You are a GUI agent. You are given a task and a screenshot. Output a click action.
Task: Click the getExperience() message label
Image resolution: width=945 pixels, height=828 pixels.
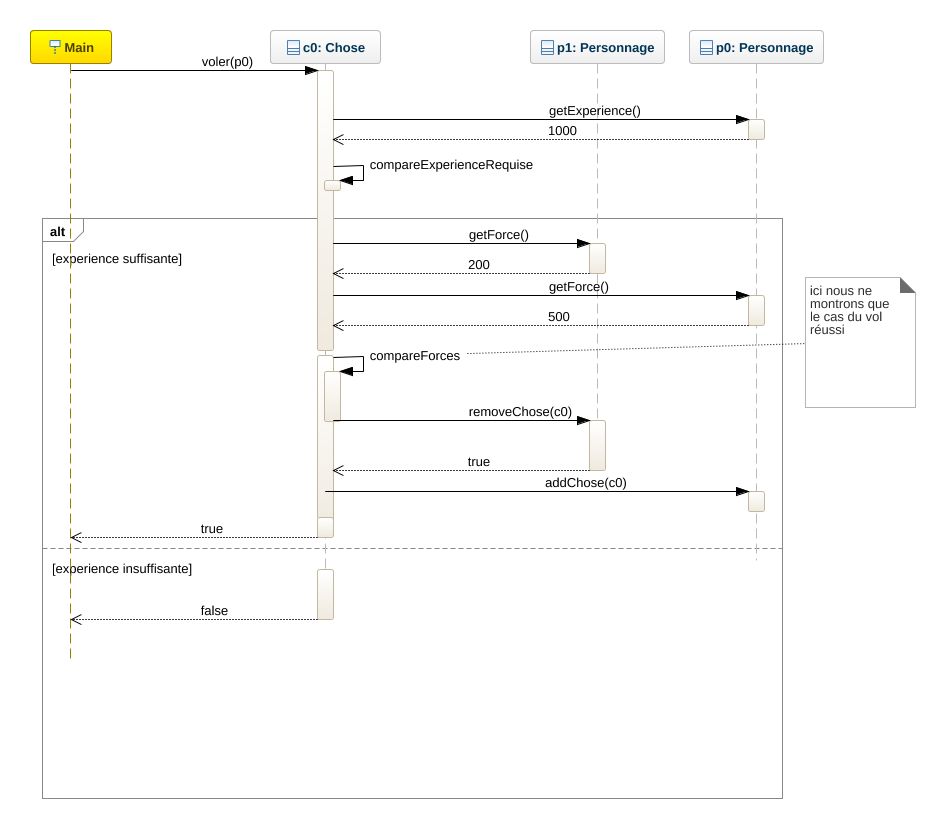click(594, 111)
